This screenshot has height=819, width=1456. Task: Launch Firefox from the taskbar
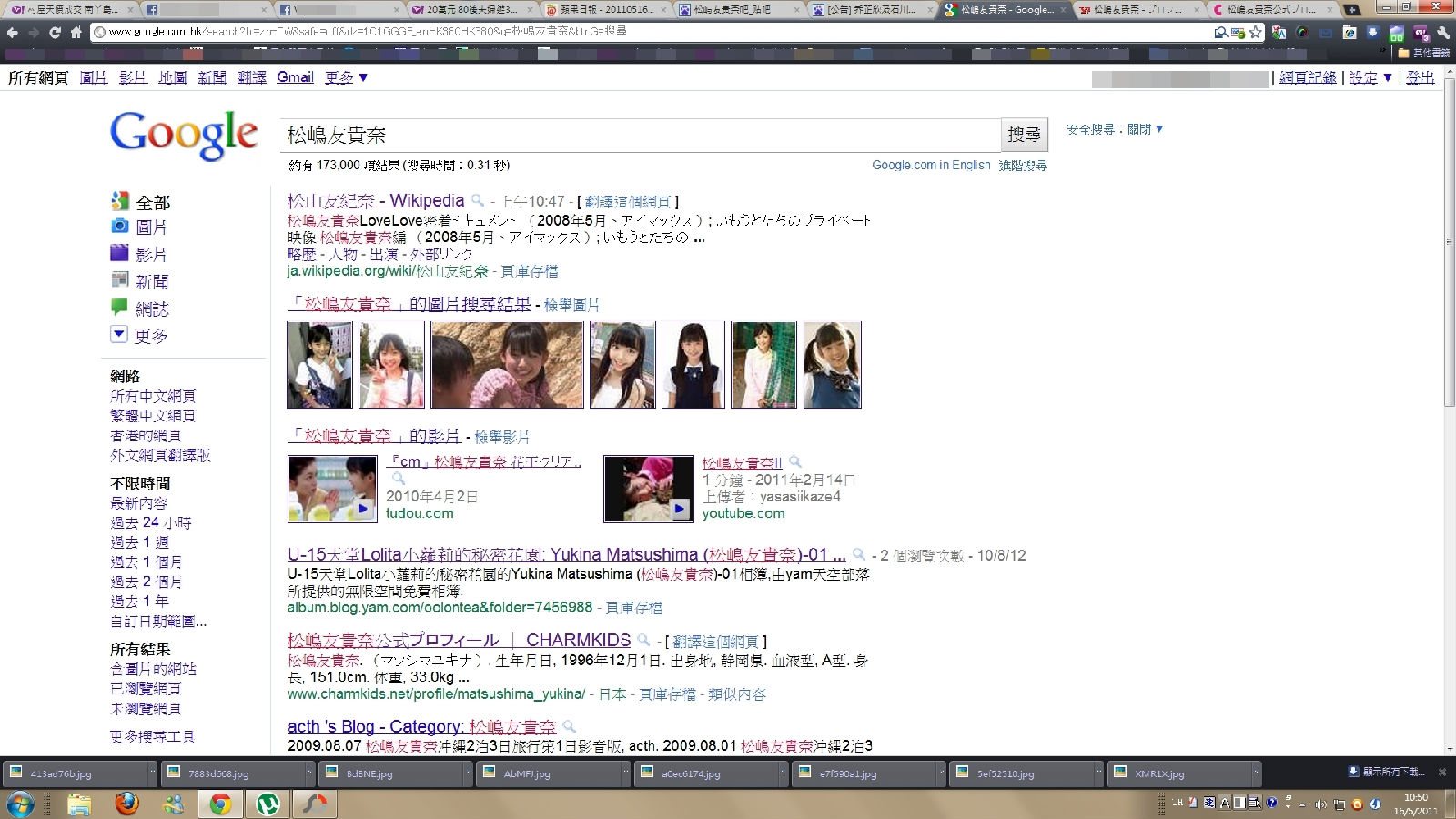[126, 804]
